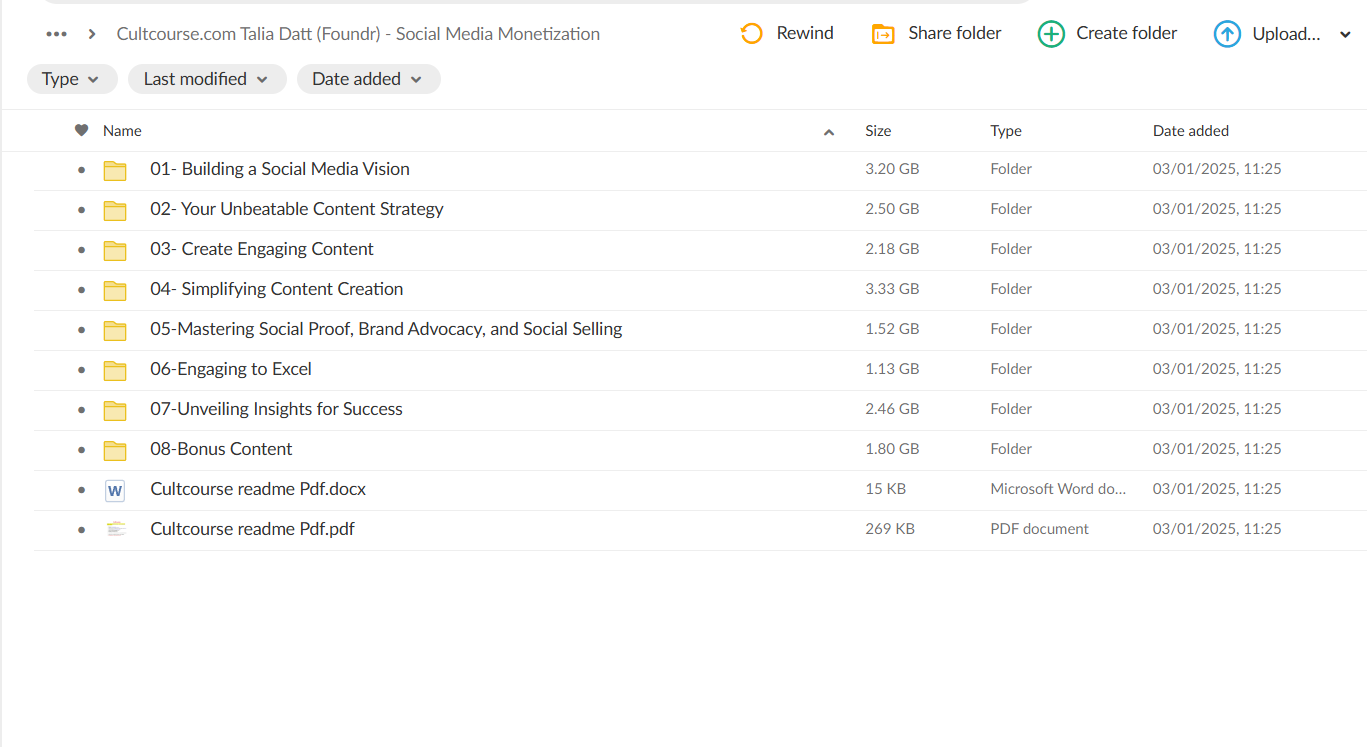This screenshot has height=747, width=1367.
Task: Click the Upload... button label
Action: pyautogui.click(x=1286, y=34)
